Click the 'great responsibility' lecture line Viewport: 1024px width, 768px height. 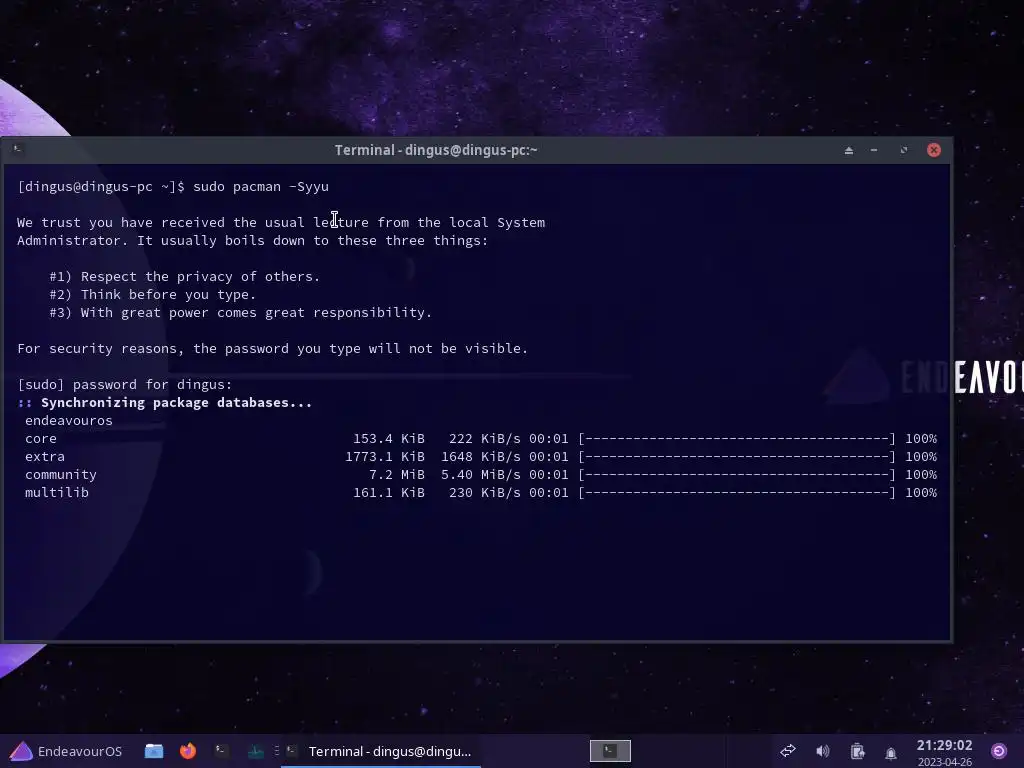(240, 312)
